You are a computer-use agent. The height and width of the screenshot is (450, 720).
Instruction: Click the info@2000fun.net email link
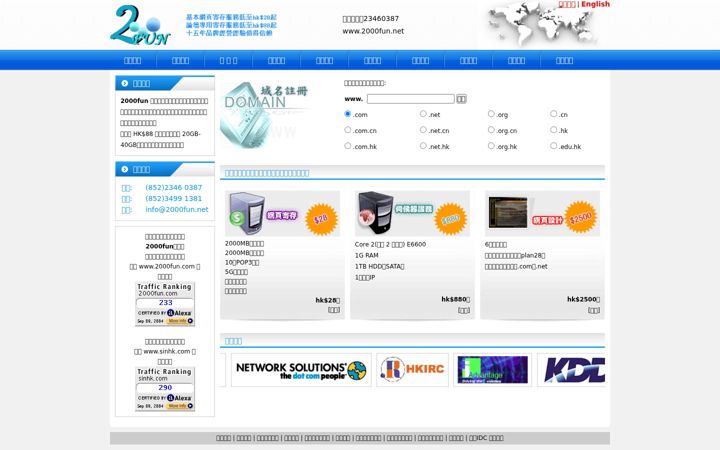point(177,209)
